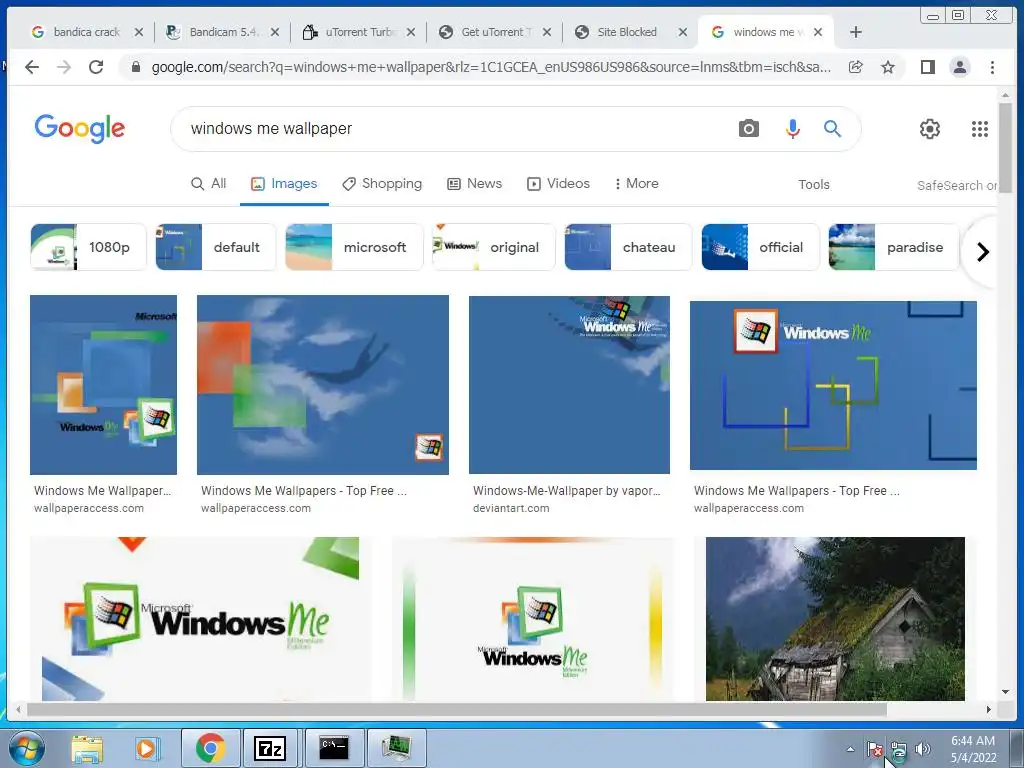The height and width of the screenshot is (768, 1024).
Task: Search by image using the camera icon
Action: [x=748, y=128]
